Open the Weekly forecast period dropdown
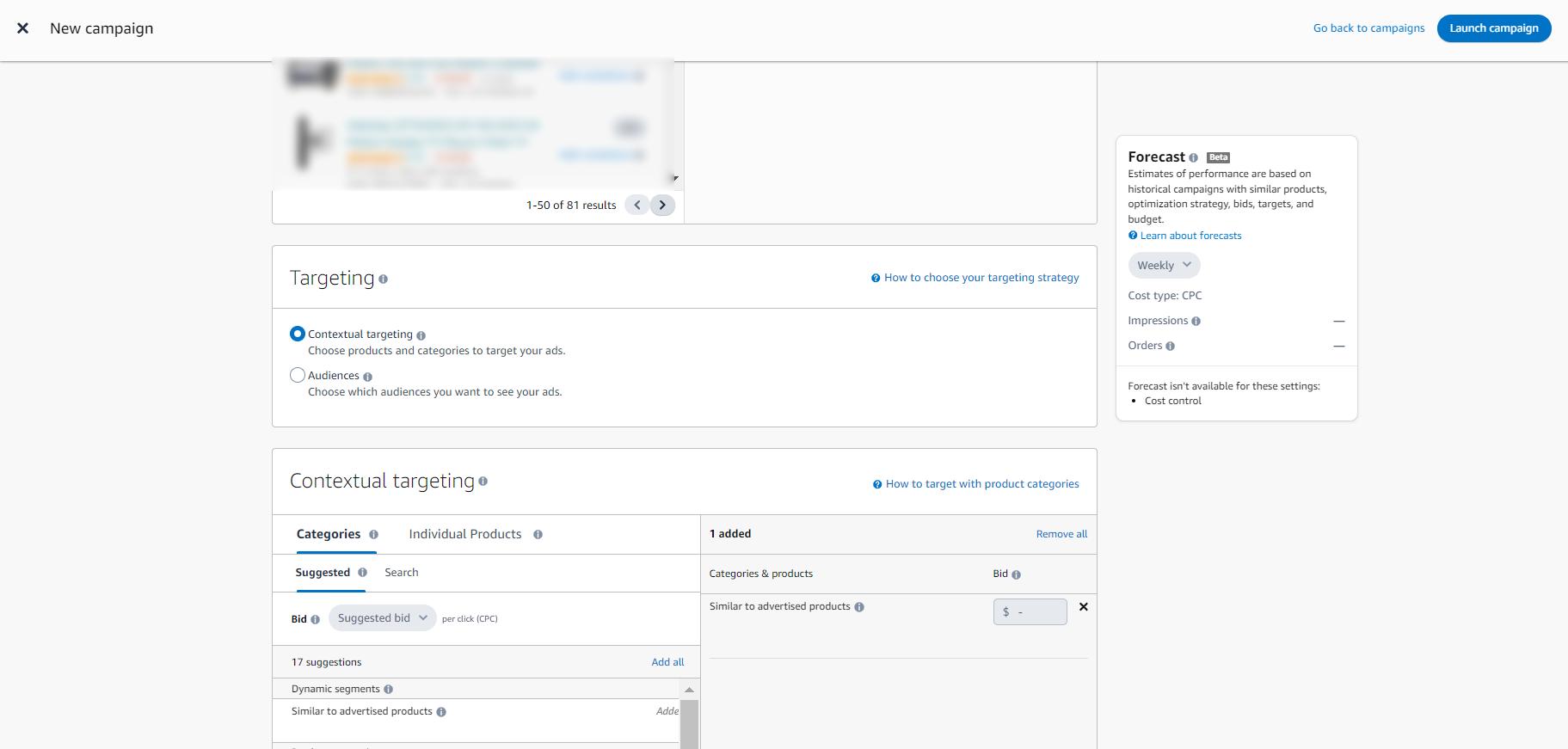This screenshot has height=749, width=1568. tap(1164, 266)
